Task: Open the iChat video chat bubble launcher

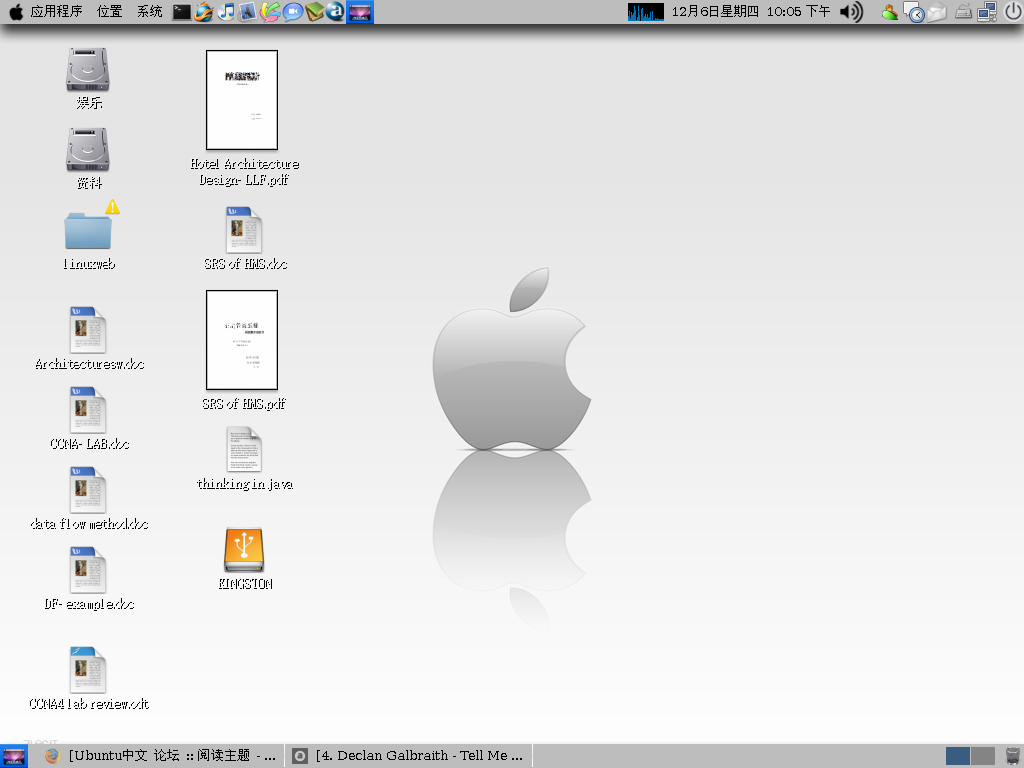Action: click(x=293, y=12)
